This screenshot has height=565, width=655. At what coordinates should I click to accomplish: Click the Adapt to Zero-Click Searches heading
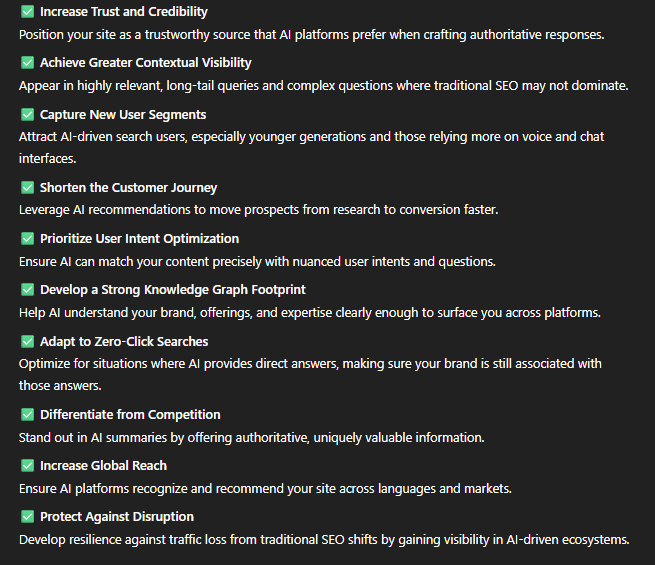pos(124,342)
